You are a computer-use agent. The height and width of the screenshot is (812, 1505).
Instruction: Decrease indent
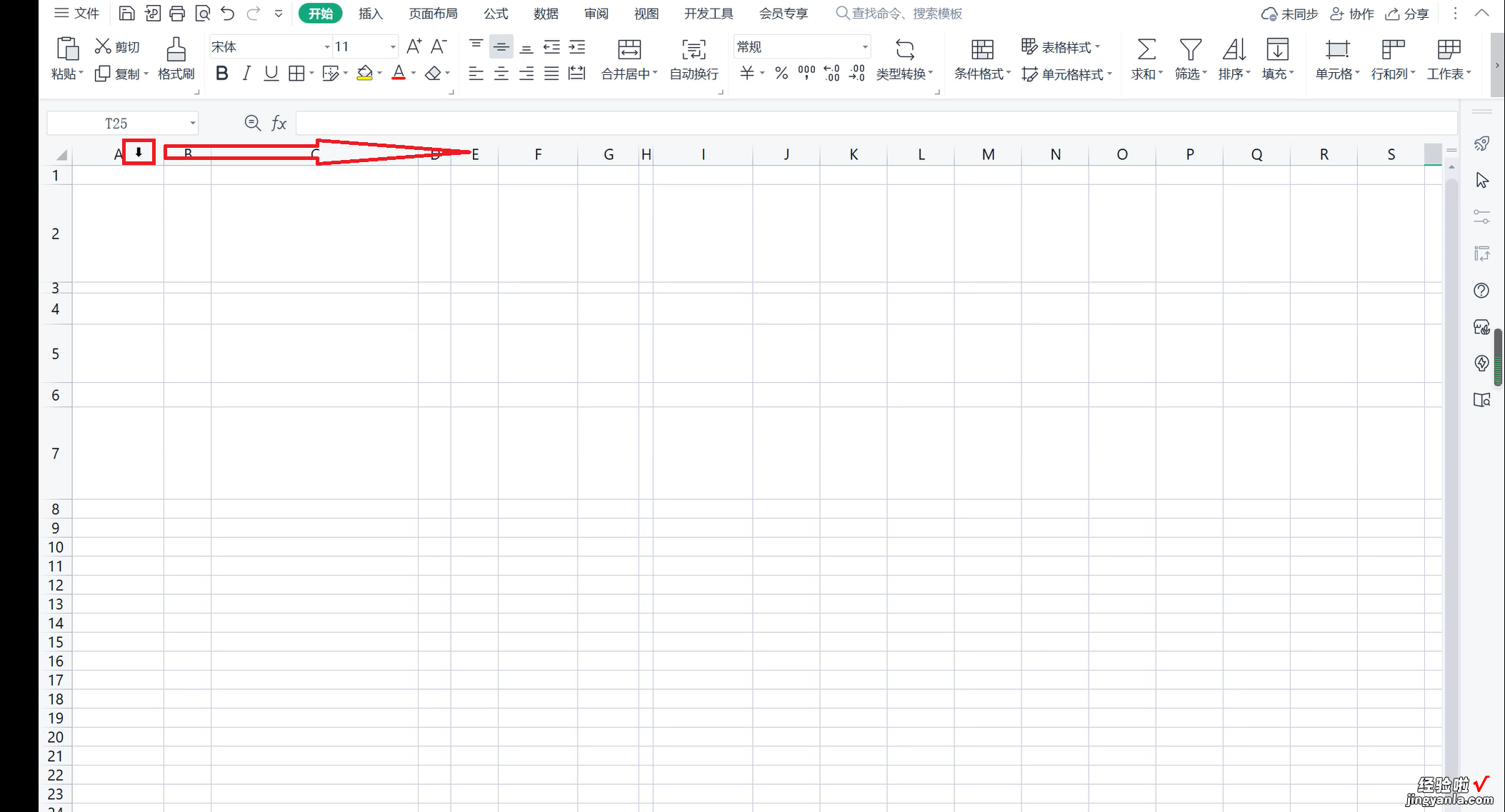tap(551, 47)
